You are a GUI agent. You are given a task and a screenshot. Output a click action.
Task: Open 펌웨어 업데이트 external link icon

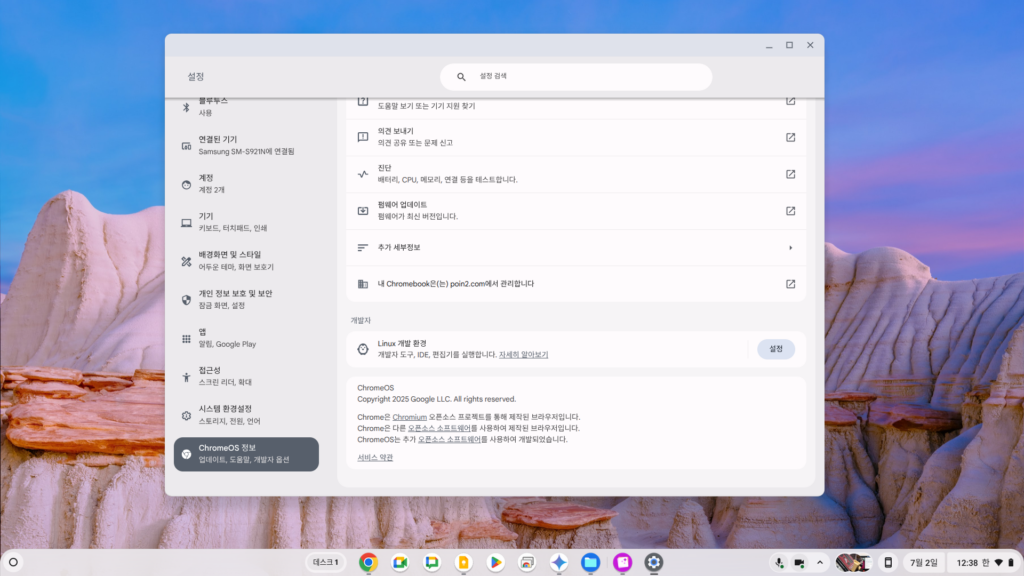(790, 211)
